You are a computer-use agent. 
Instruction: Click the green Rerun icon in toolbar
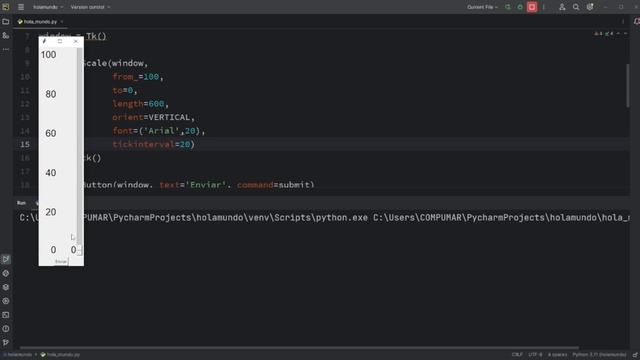point(508,7)
